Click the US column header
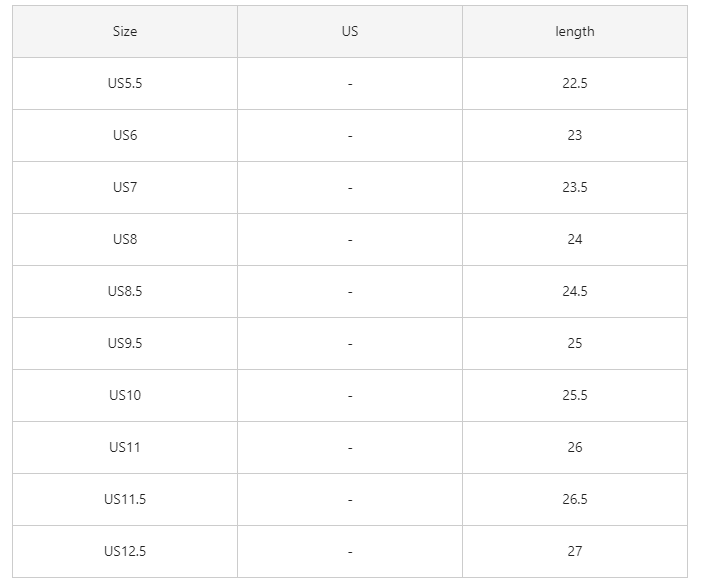Screen dimensions: 701x587 (350, 31)
